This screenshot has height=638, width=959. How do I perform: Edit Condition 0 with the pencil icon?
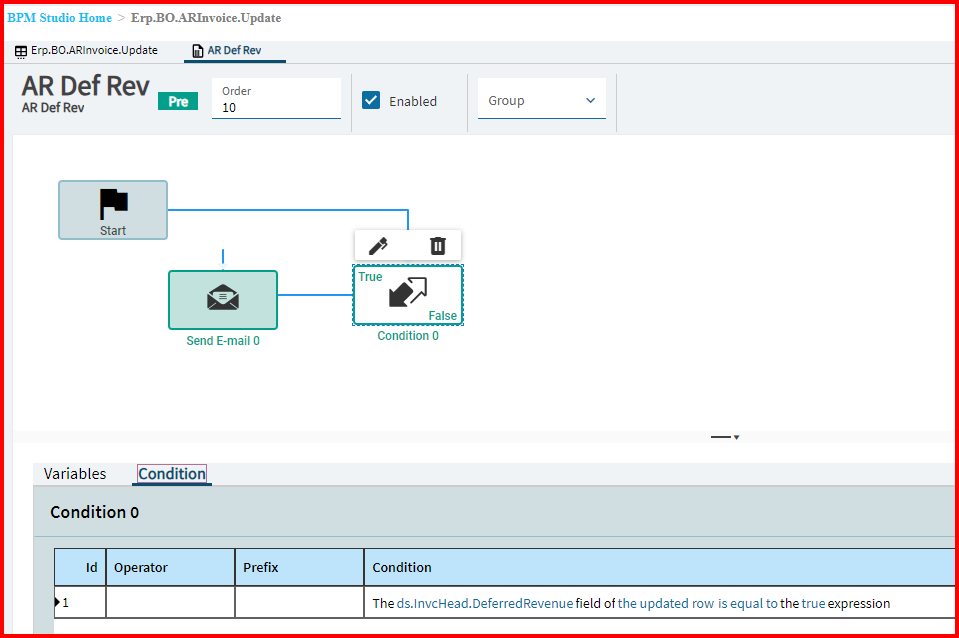tap(378, 246)
